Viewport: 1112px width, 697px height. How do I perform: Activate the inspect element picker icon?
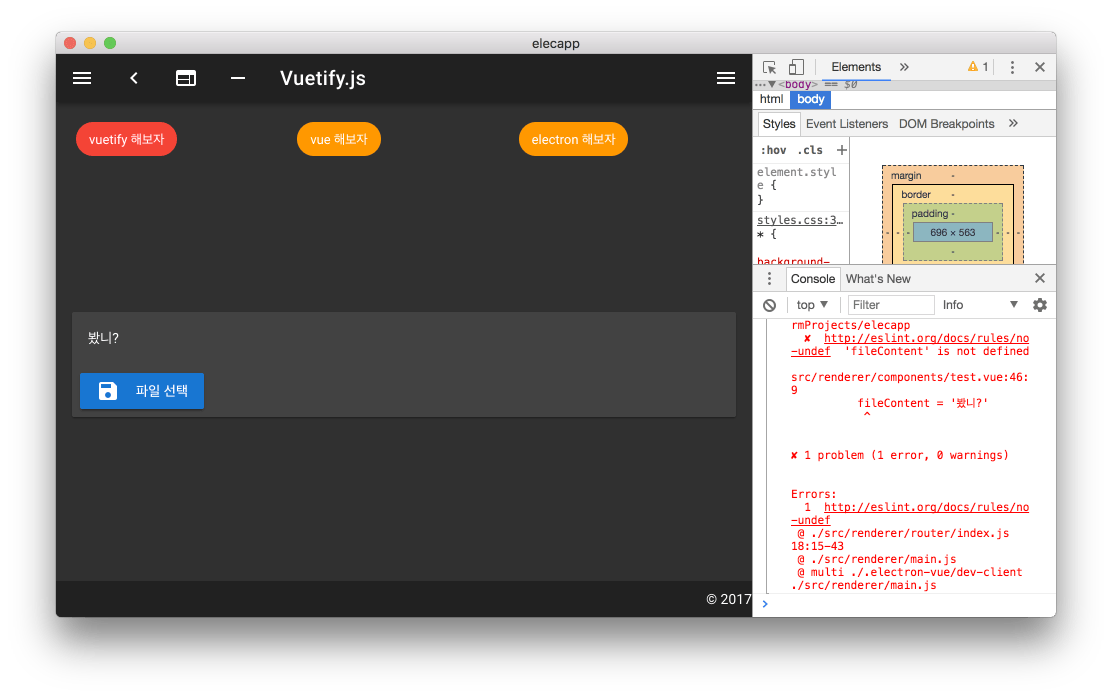pos(769,67)
